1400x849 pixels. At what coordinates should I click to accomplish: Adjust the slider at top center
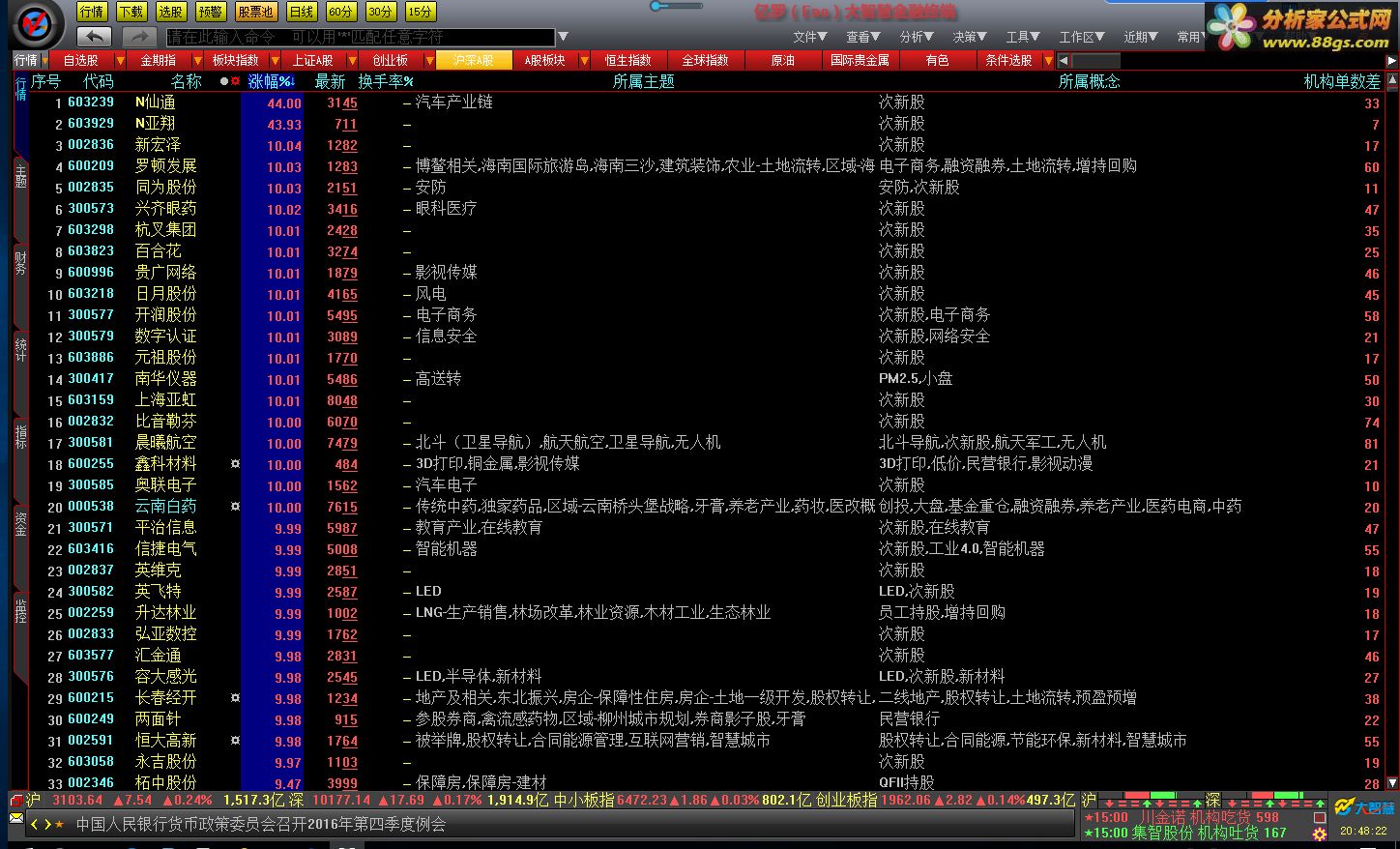(x=676, y=6)
